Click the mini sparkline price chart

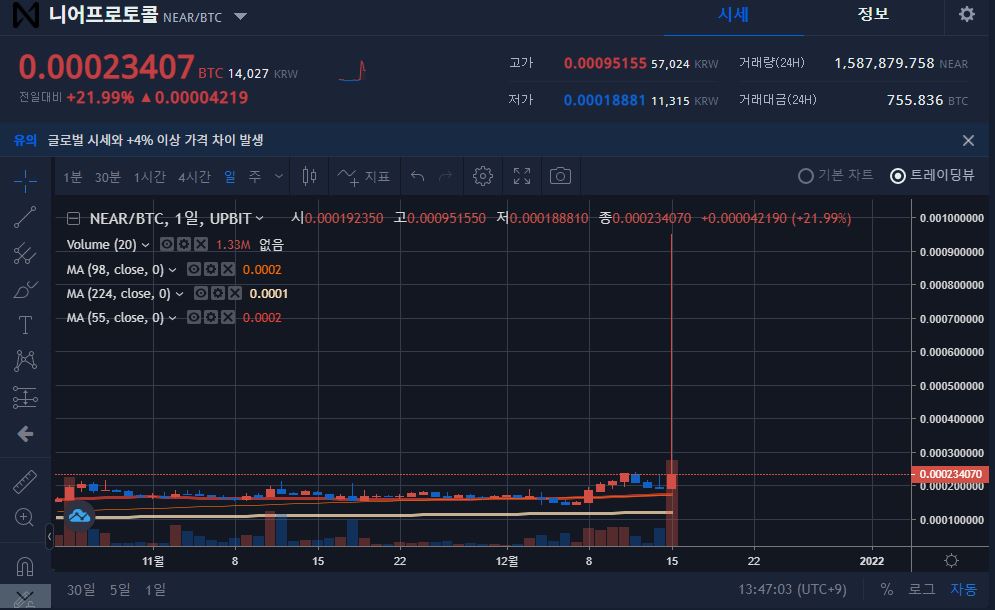click(x=352, y=71)
